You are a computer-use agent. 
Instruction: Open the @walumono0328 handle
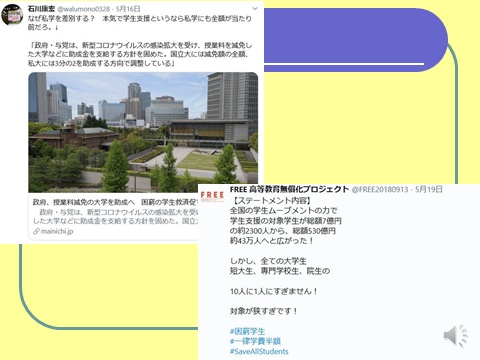[x=84, y=9]
